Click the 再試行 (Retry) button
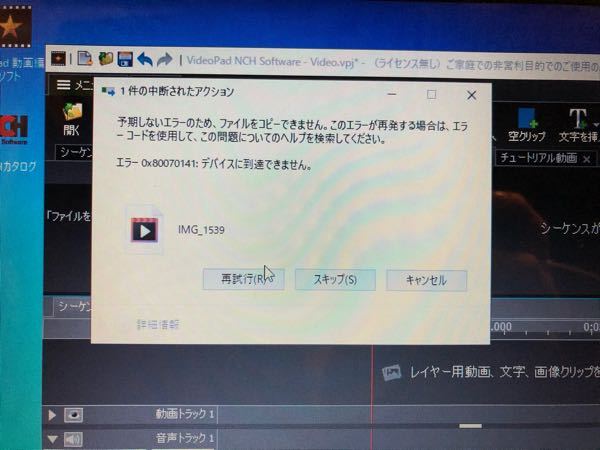 (243, 280)
